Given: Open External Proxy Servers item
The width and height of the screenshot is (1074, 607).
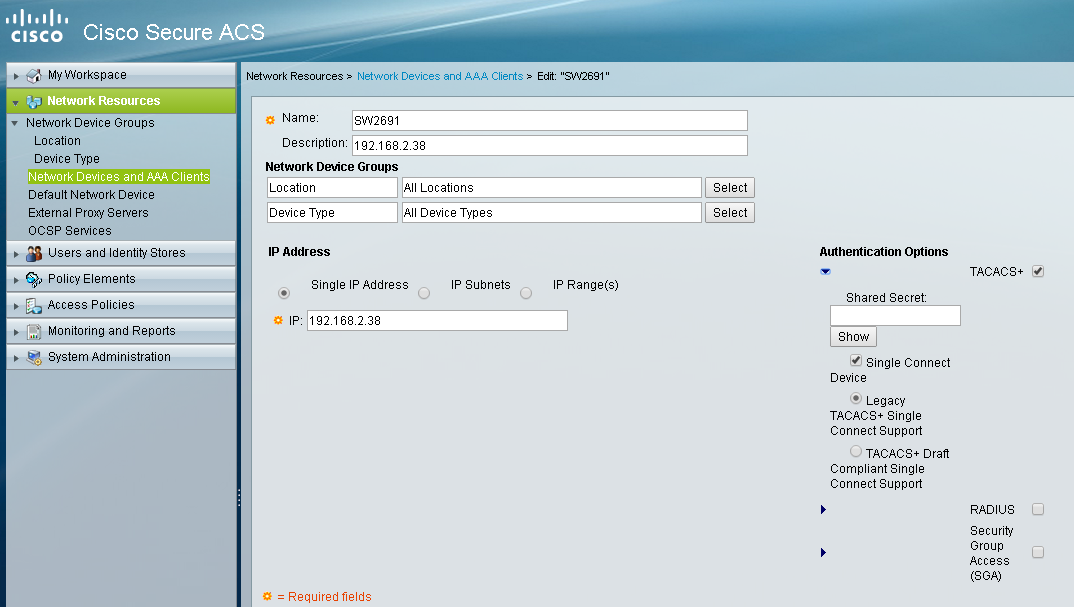Looking at the screenshot, I should [88, 212].
